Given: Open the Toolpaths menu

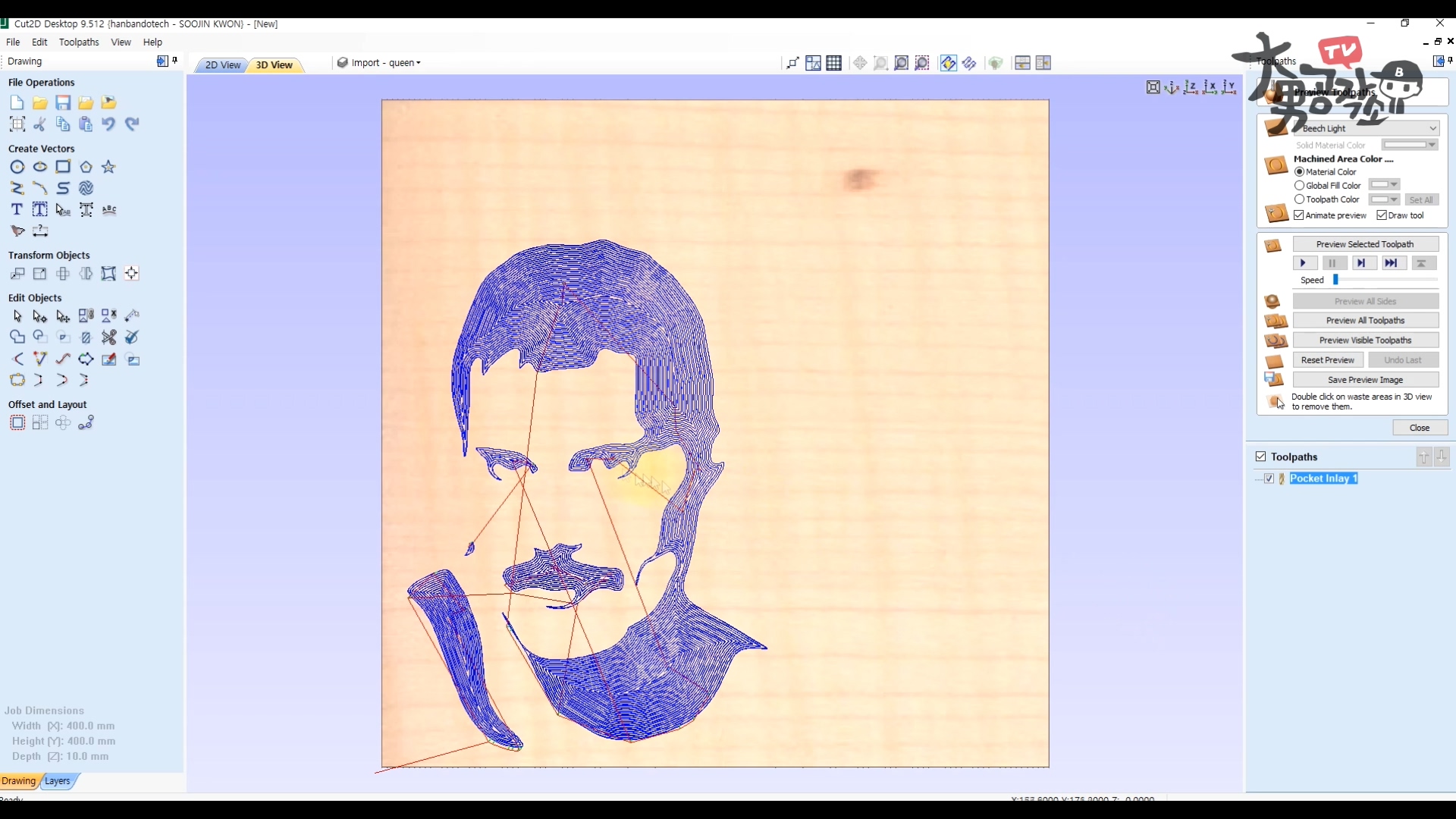Looking at the screenshot, I should click(79, 42).
